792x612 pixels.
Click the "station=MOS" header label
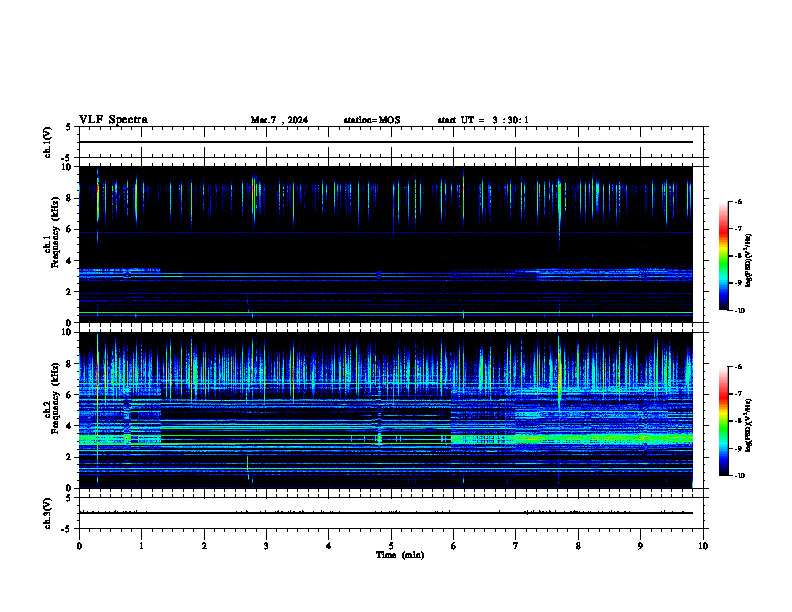(372, 120)
